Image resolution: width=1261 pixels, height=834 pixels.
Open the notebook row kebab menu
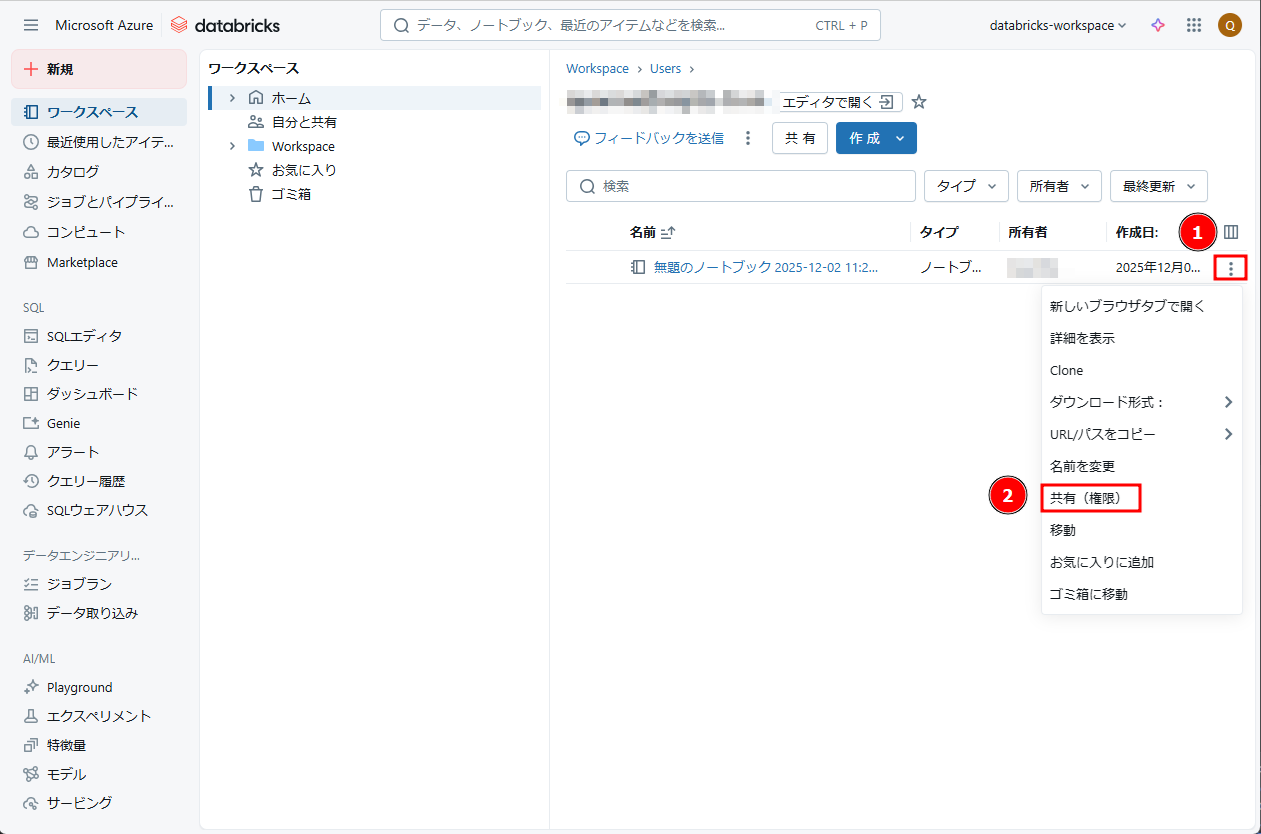[x=1231, y=267]
